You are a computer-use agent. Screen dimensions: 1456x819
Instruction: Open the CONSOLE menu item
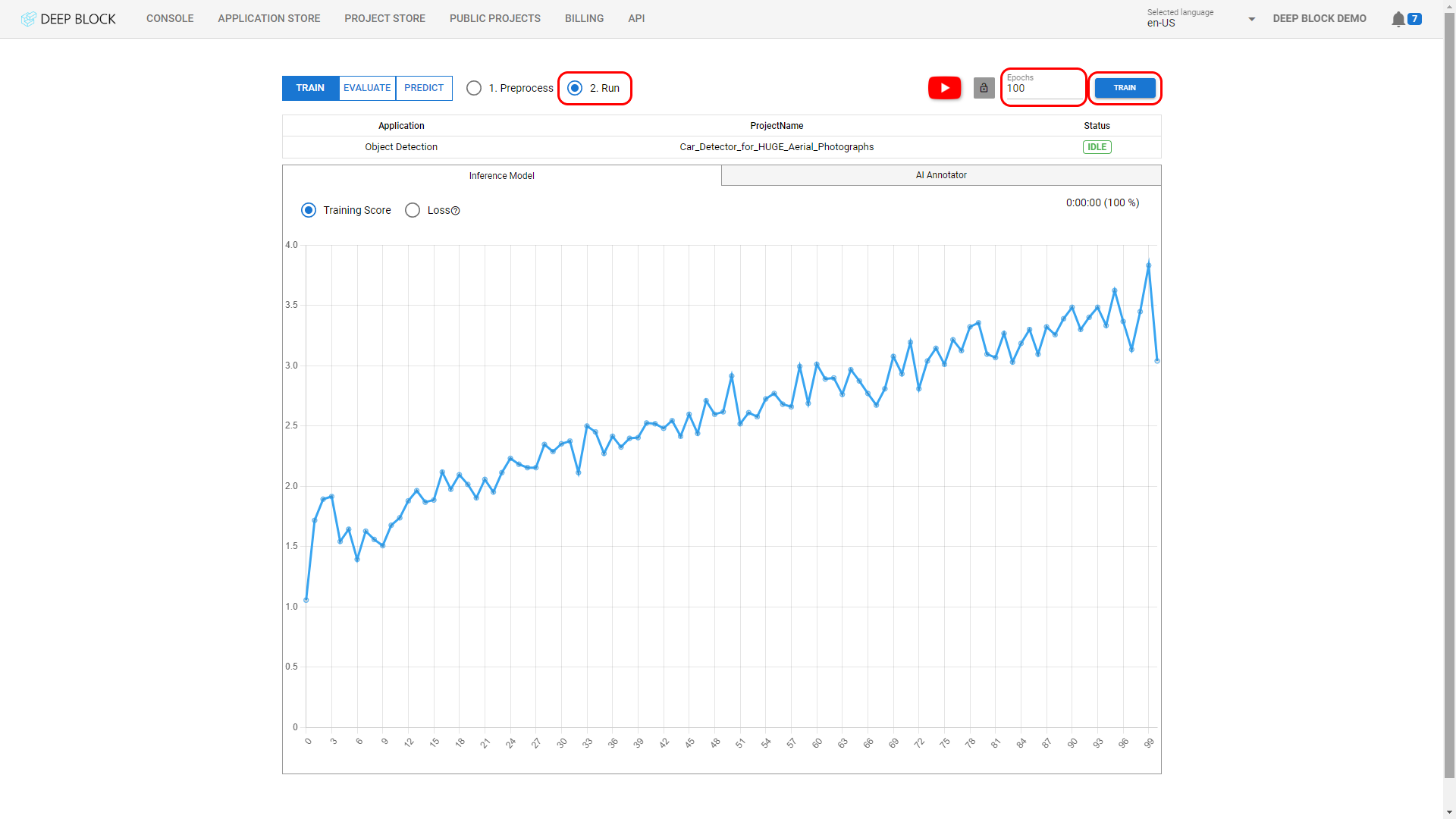pyautogui.click(x=170, y=18)
